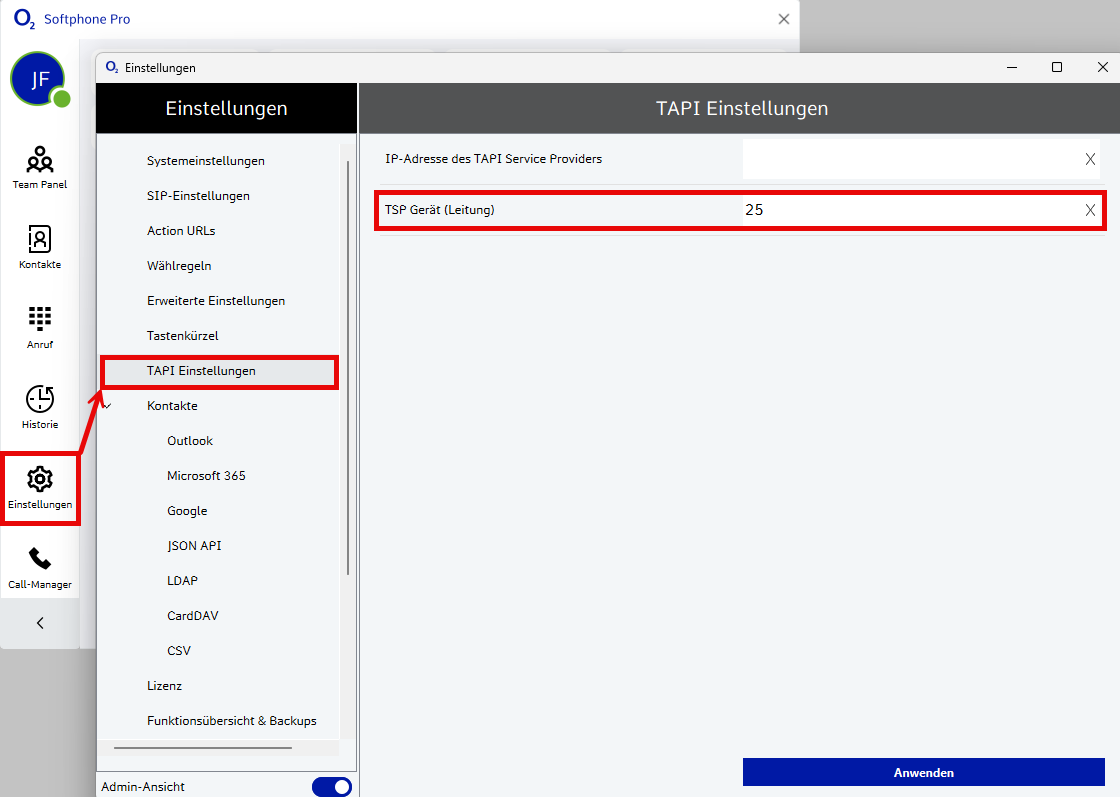This screenshot has height=797, width=1120.
Task: Open Funktionsübersicht & Backups
Action: click(231, 721)
